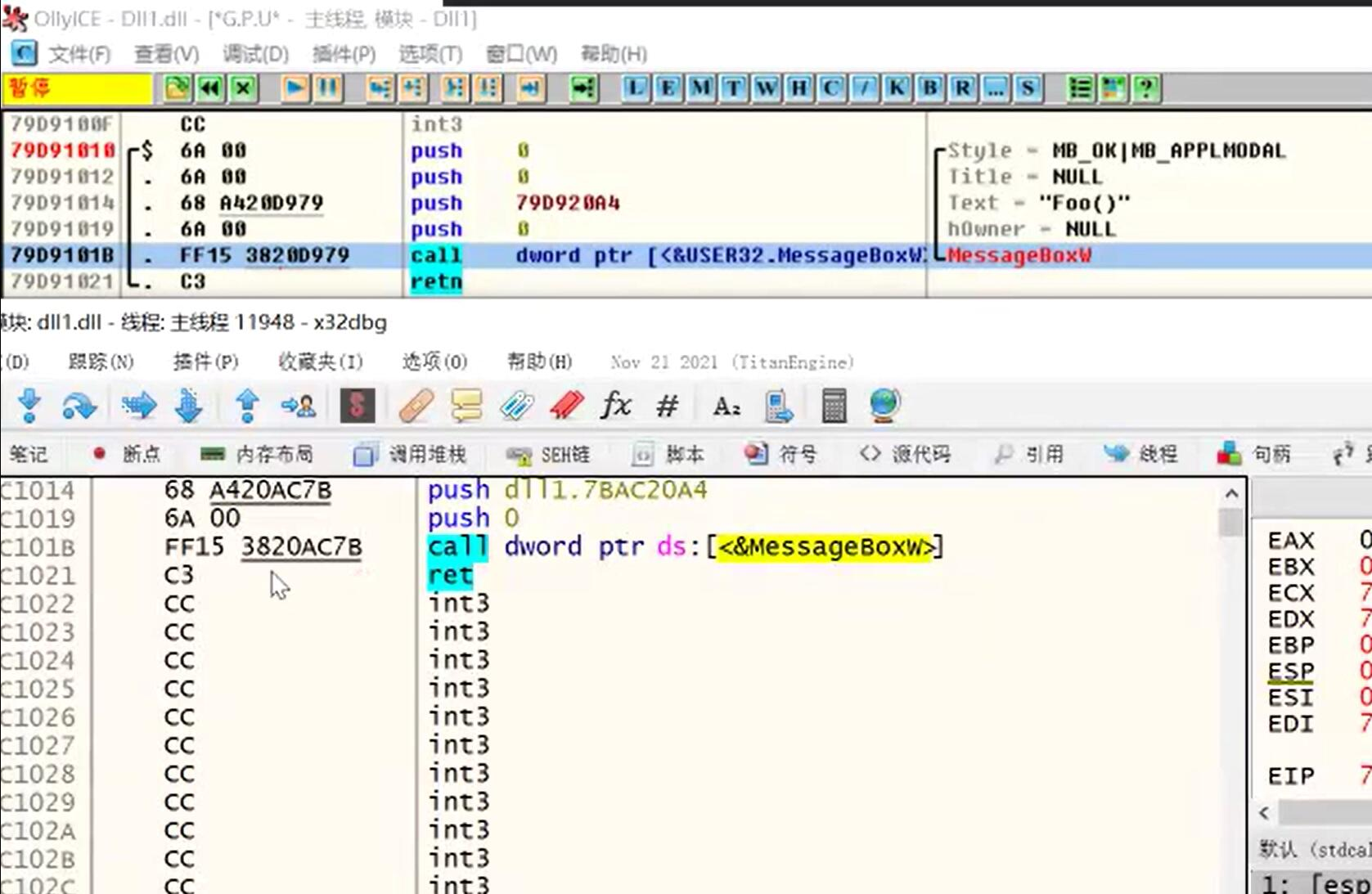Trace into with the OllyICE toolbar icon

coord(455,88)
